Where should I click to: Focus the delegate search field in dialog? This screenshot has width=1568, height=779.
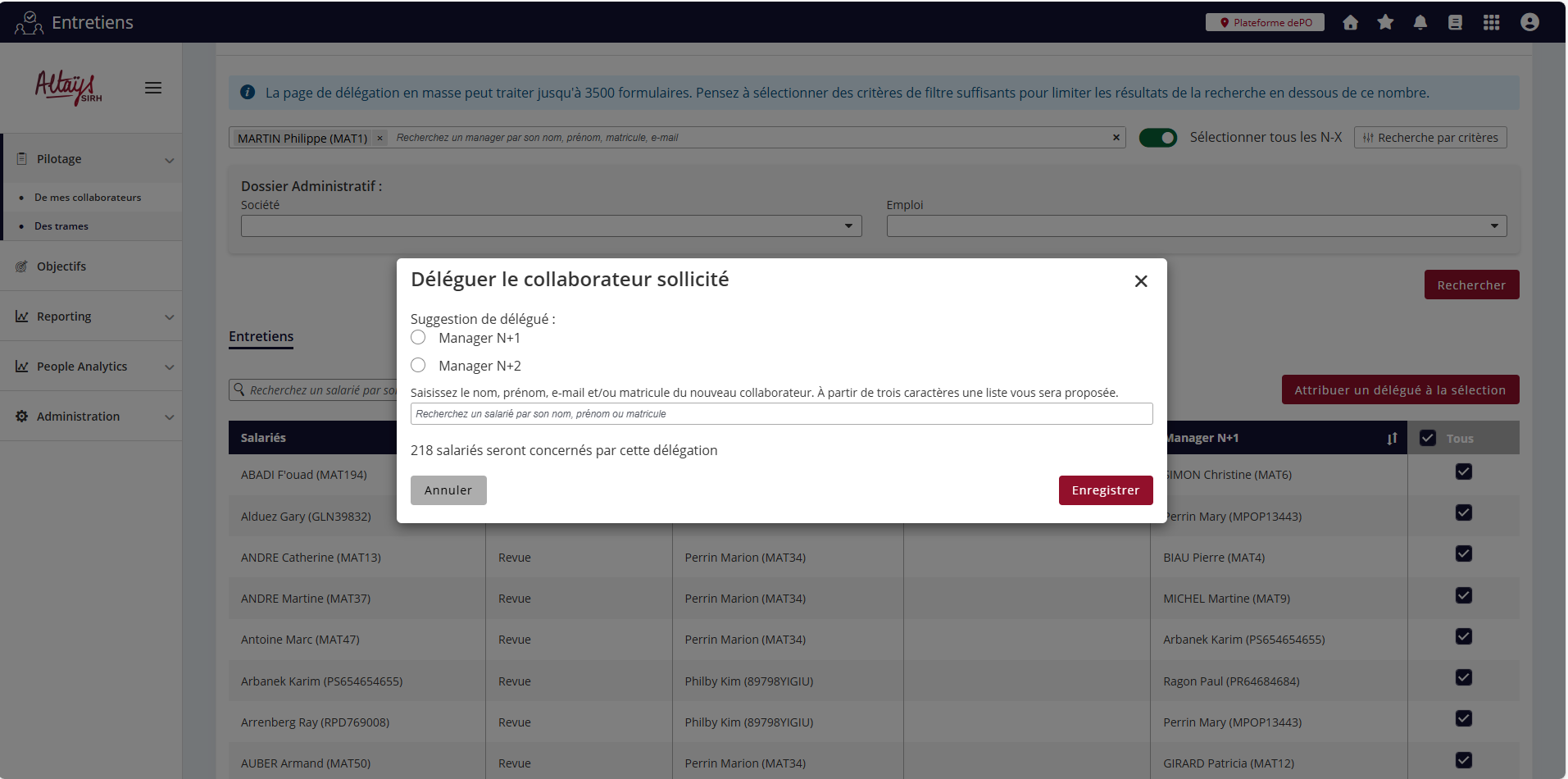pyautogui.click(x=780, y=414)
